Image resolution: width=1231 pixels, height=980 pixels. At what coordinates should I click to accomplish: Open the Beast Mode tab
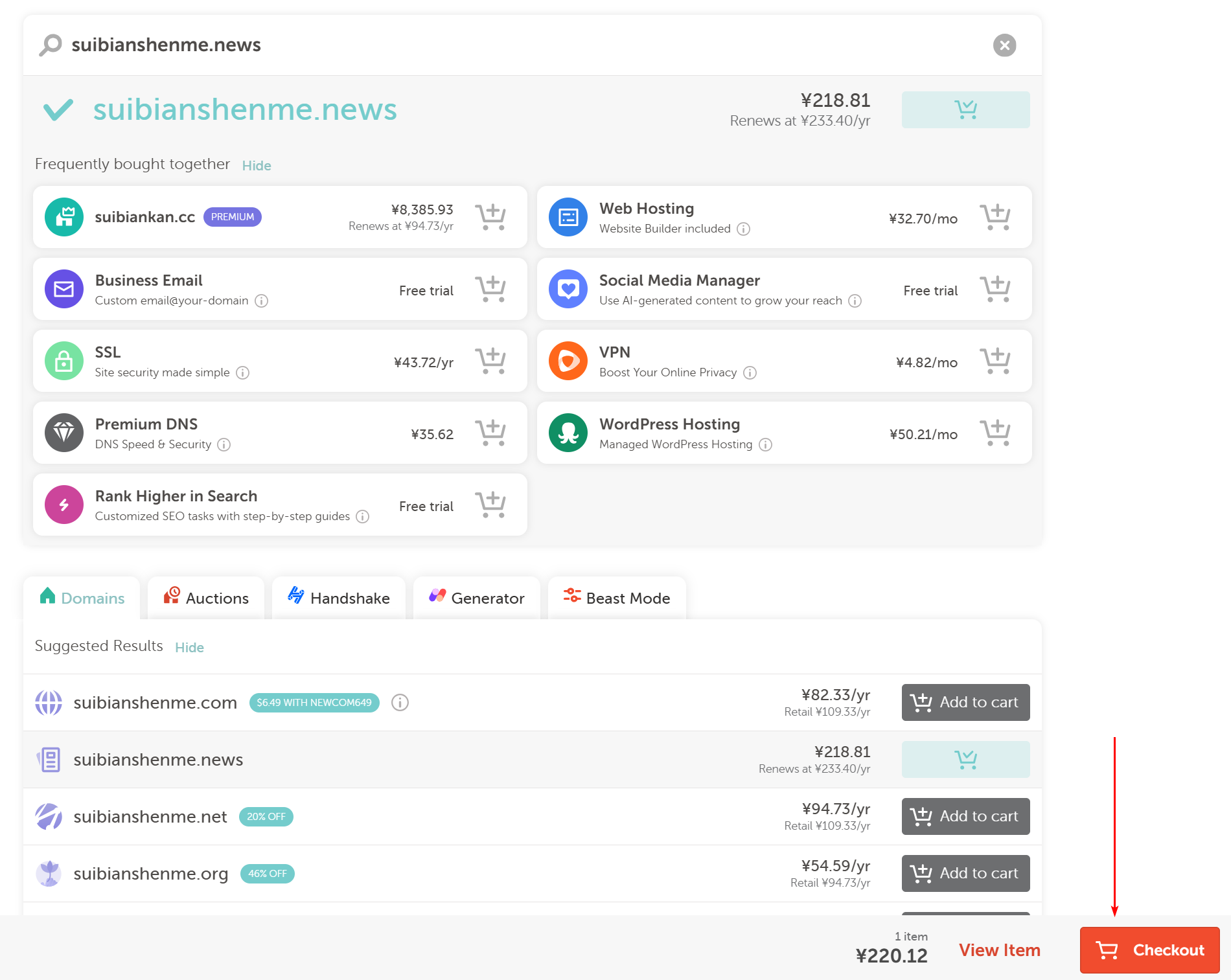tap(617, 598)
